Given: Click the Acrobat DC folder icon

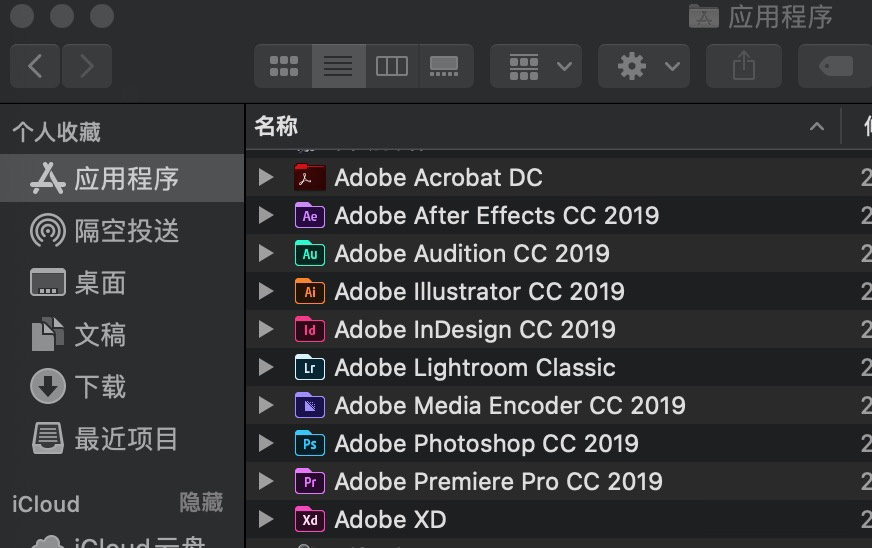Looking at the screenshot, I should coord(310,177).
